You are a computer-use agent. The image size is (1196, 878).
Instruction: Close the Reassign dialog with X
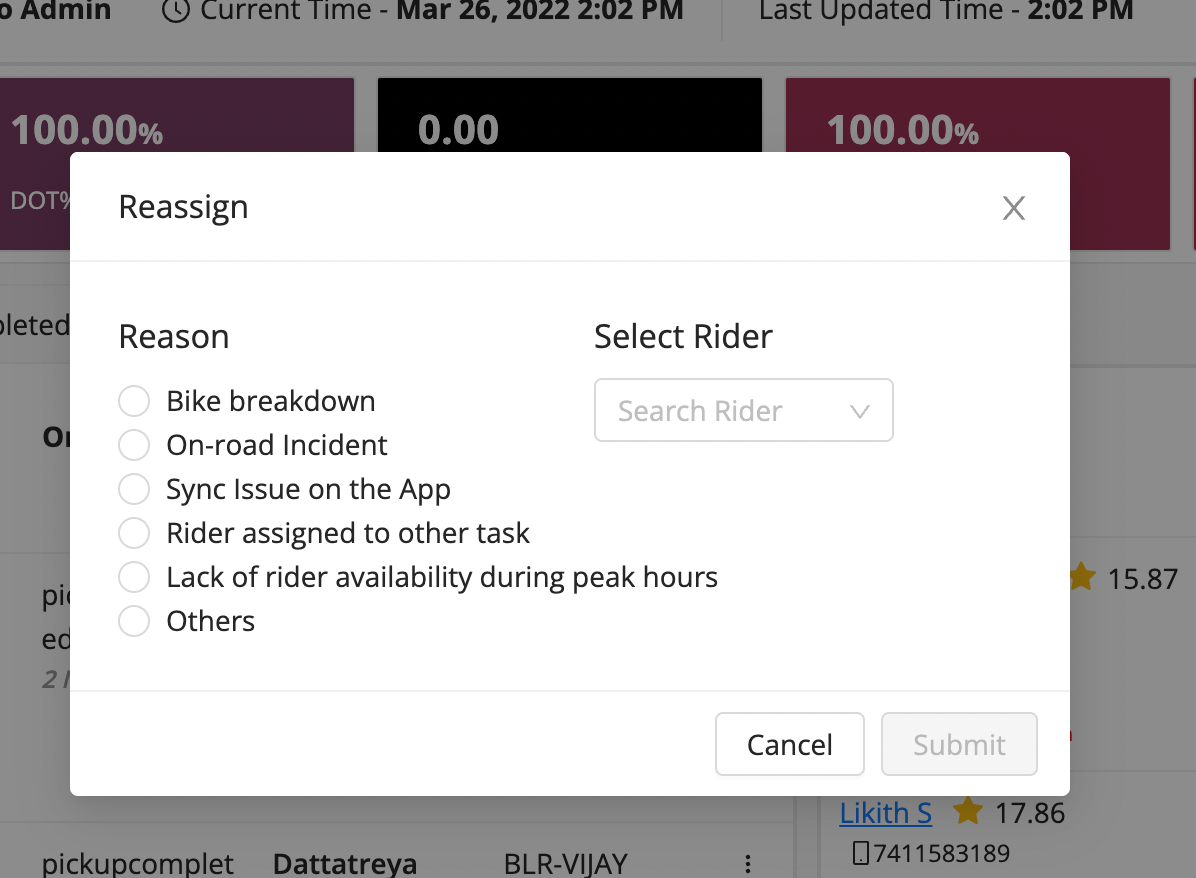pyautogui.click(x=1014, y=208)
